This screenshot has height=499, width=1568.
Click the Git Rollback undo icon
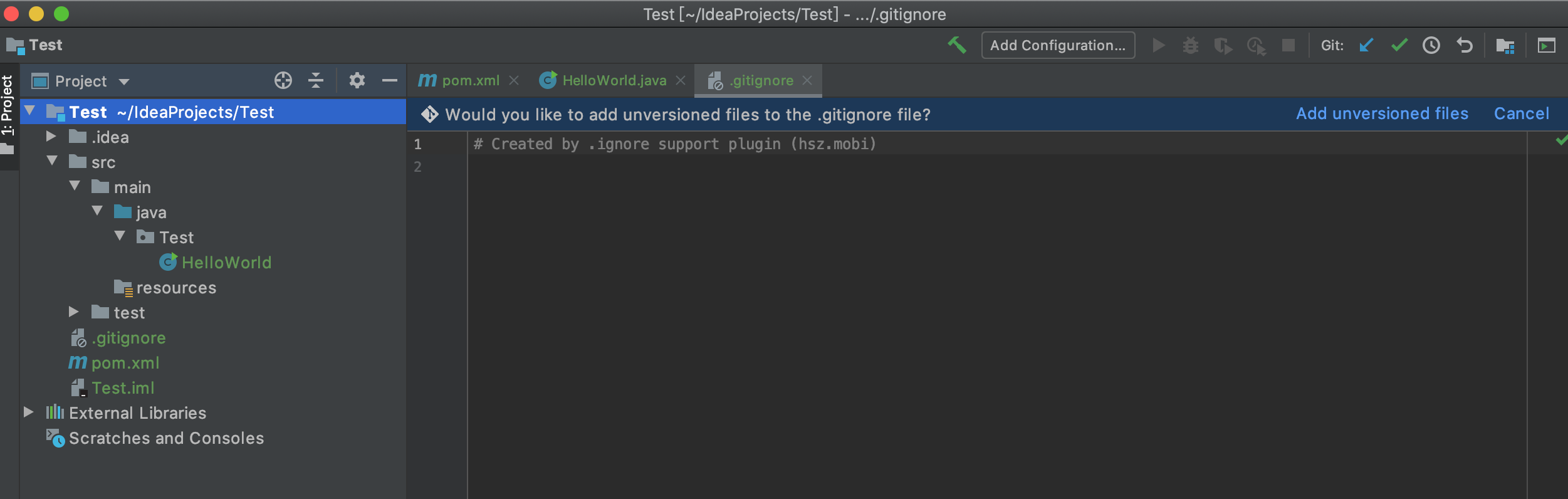(x=1465, y=45)
